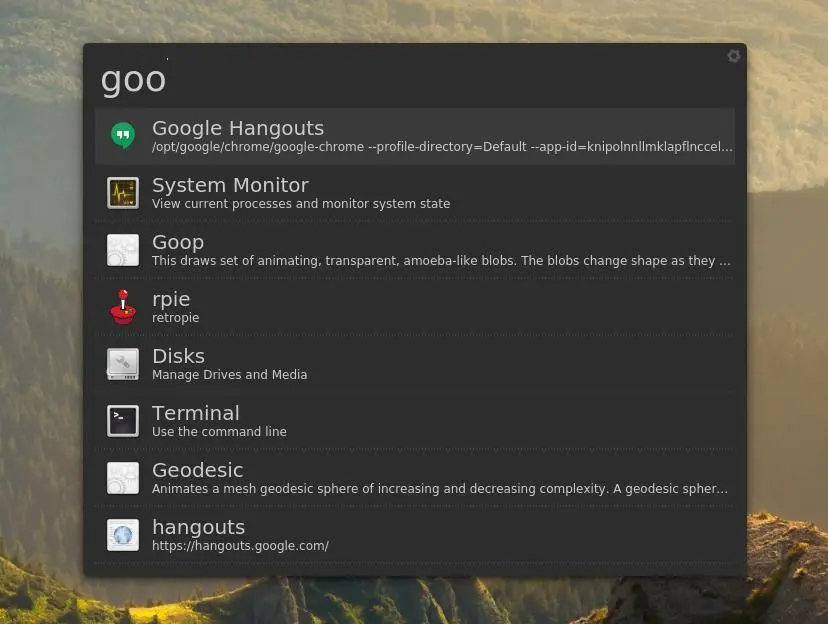828x624 pixels.
Task: Click the google-chrome command path text
Action: tap(443, 147)
